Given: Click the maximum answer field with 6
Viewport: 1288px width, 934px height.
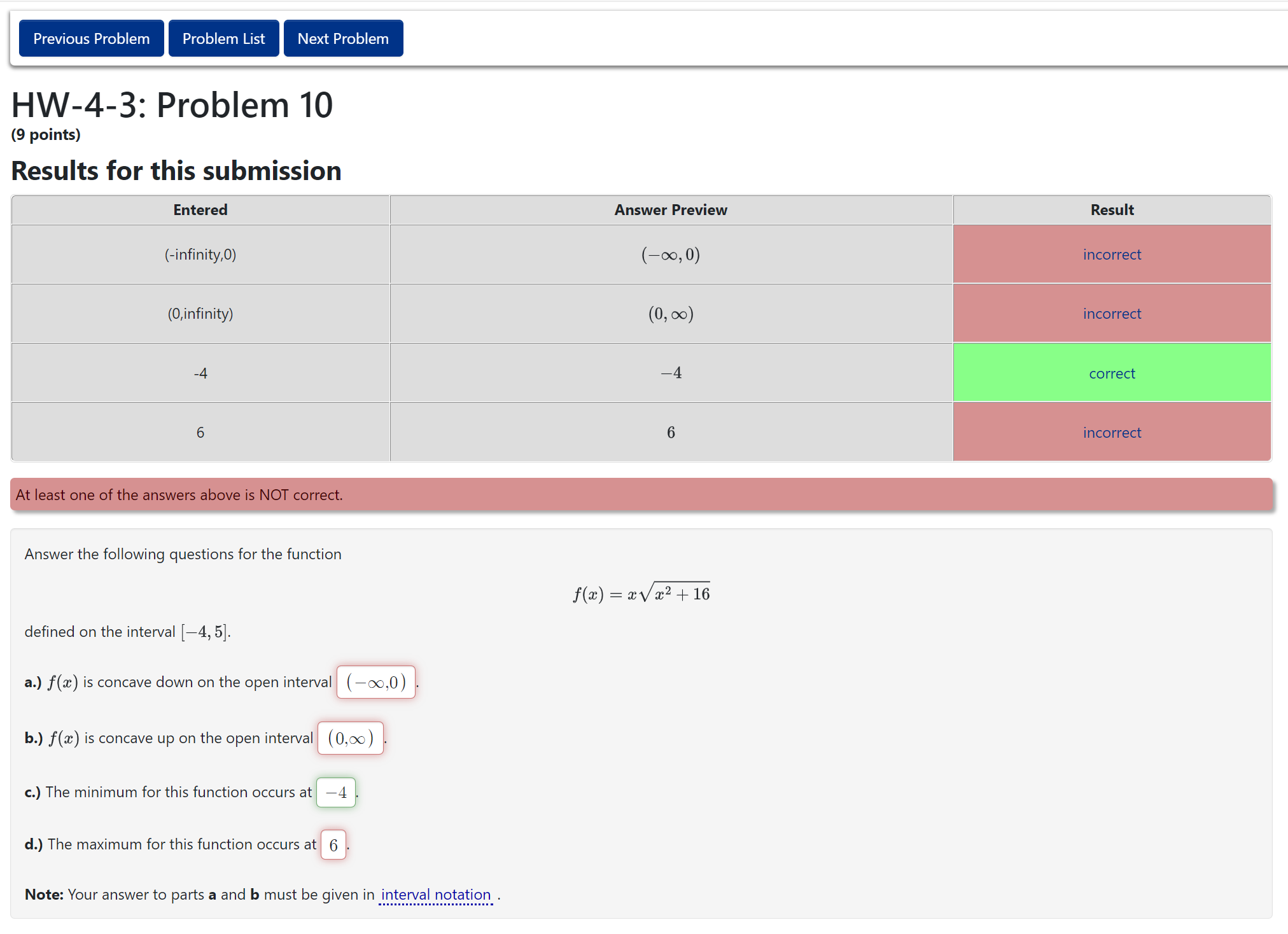Looking at the screenshot, I should tap(333, 845).
